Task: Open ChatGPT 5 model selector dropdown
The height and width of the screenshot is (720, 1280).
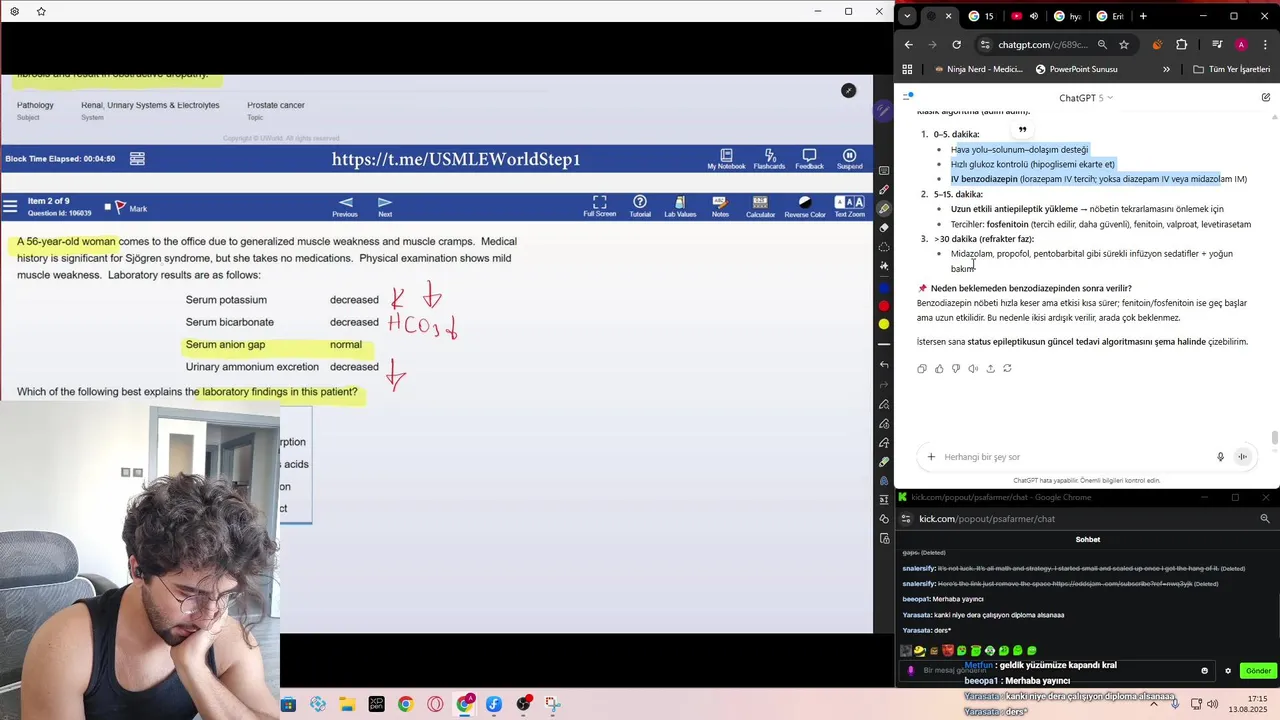Action: pyautogui.click(x=1086, y=98)
